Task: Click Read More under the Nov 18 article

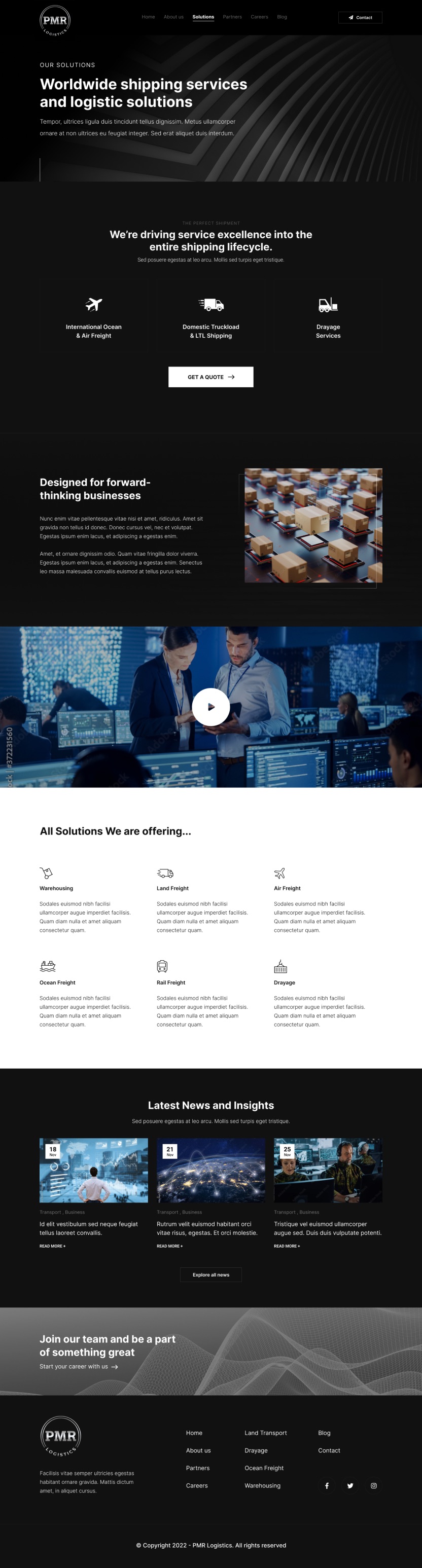Action: point(52,1246)
